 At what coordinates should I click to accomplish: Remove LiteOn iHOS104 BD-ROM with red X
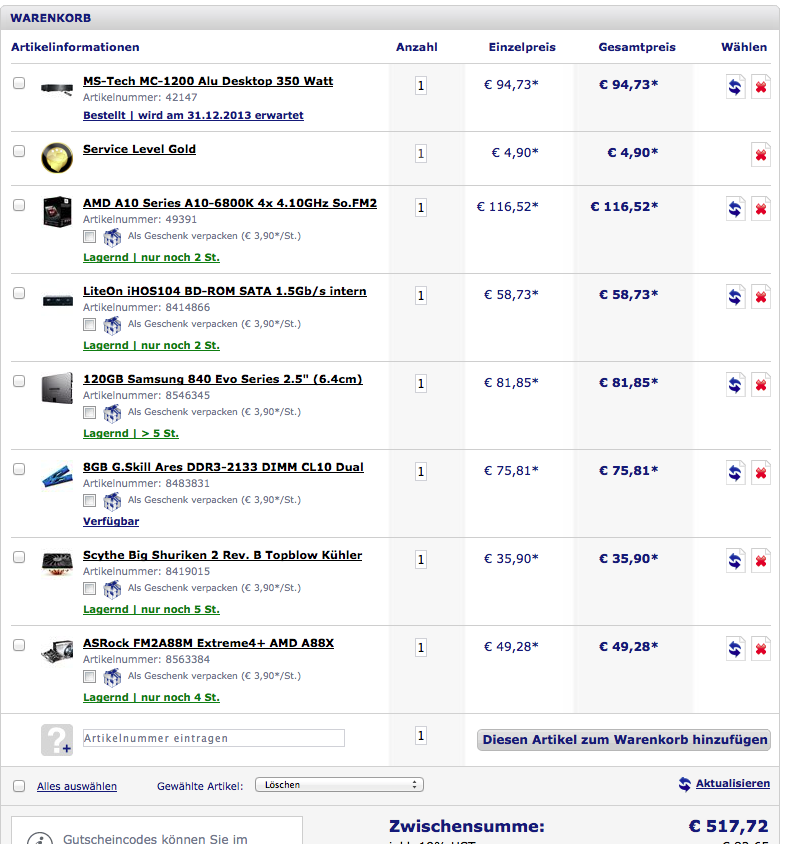click(x=761, y=297)
